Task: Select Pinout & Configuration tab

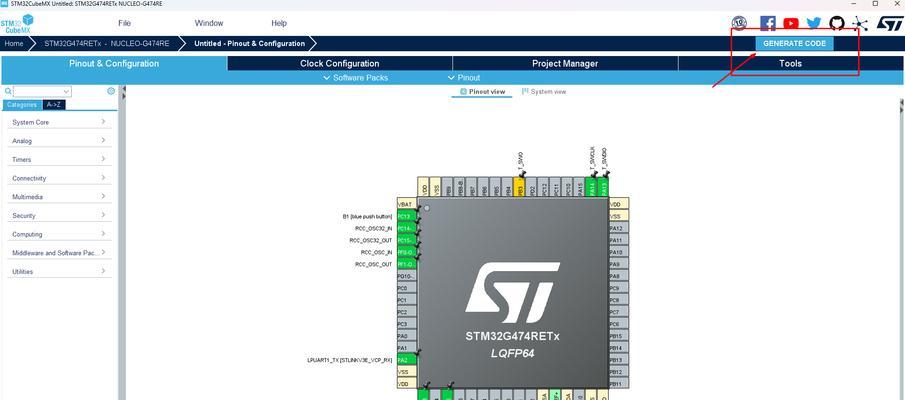Action: [x=114, y=63]
